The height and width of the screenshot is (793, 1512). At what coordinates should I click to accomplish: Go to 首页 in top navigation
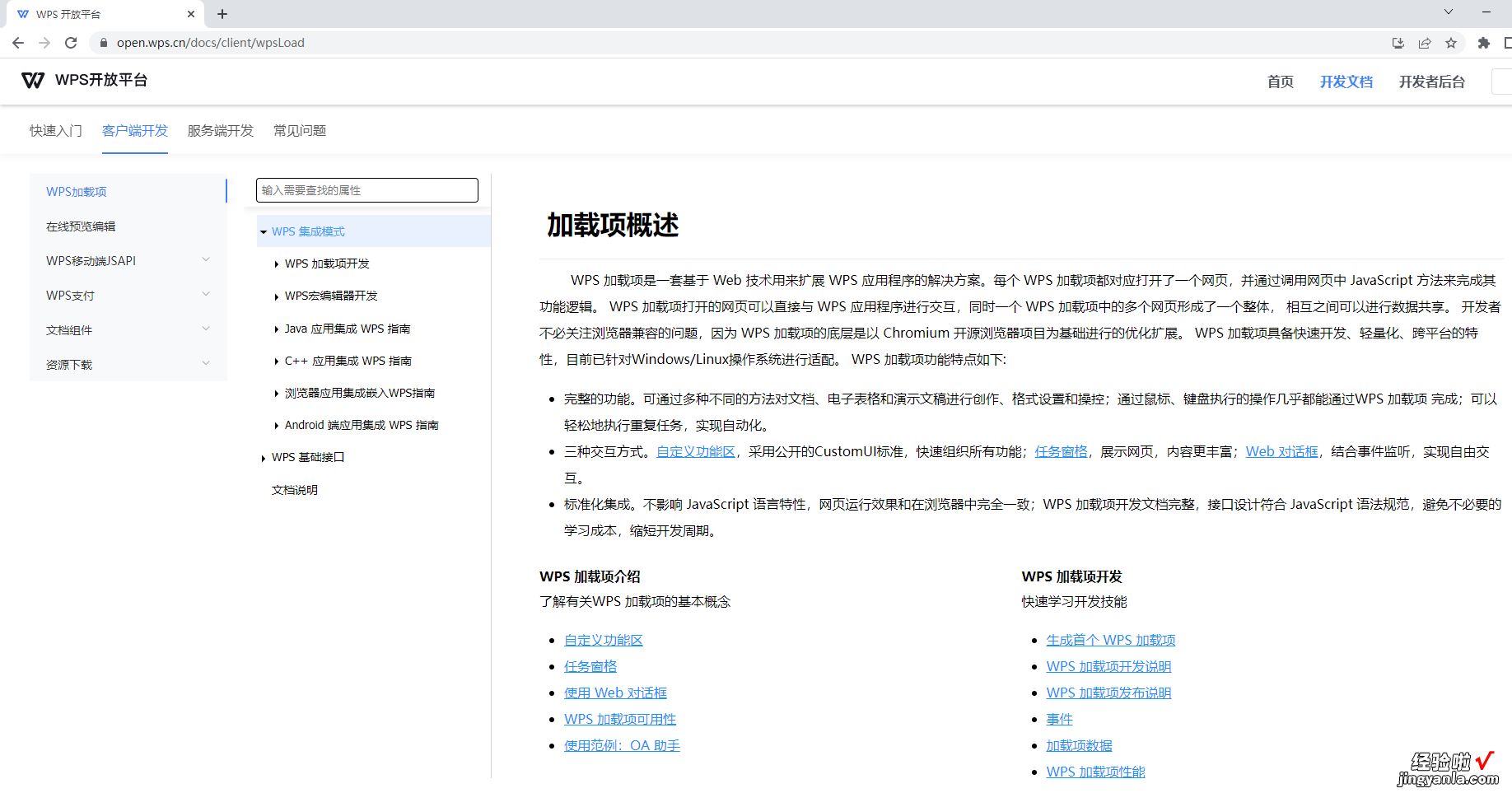coord(1280,82)
